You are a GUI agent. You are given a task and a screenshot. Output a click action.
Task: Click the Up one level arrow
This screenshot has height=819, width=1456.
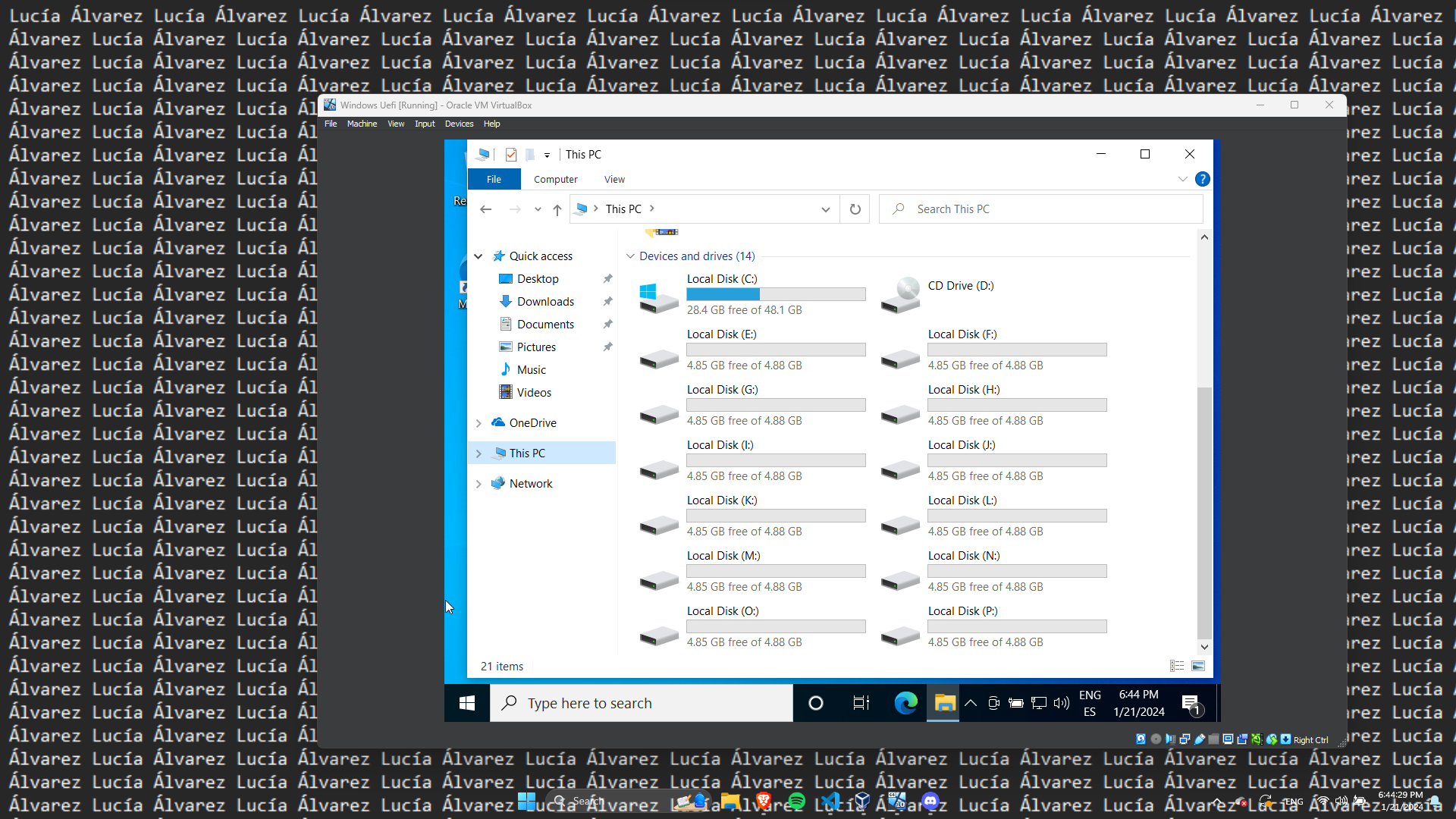[557, 210]
